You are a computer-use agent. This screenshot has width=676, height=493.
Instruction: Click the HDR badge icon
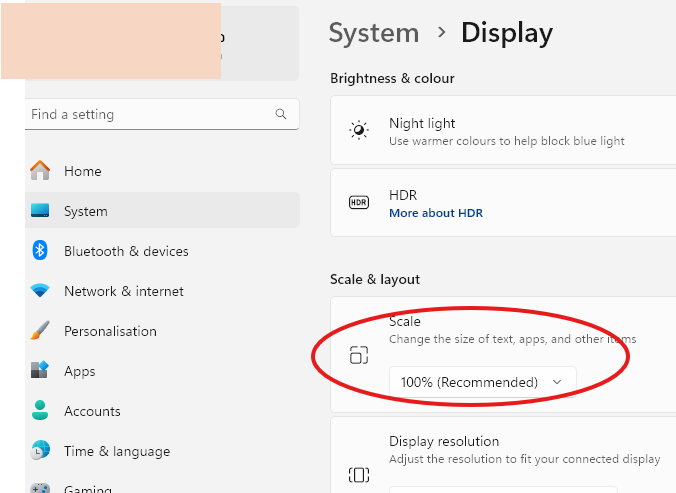click(x=358, y=203)
